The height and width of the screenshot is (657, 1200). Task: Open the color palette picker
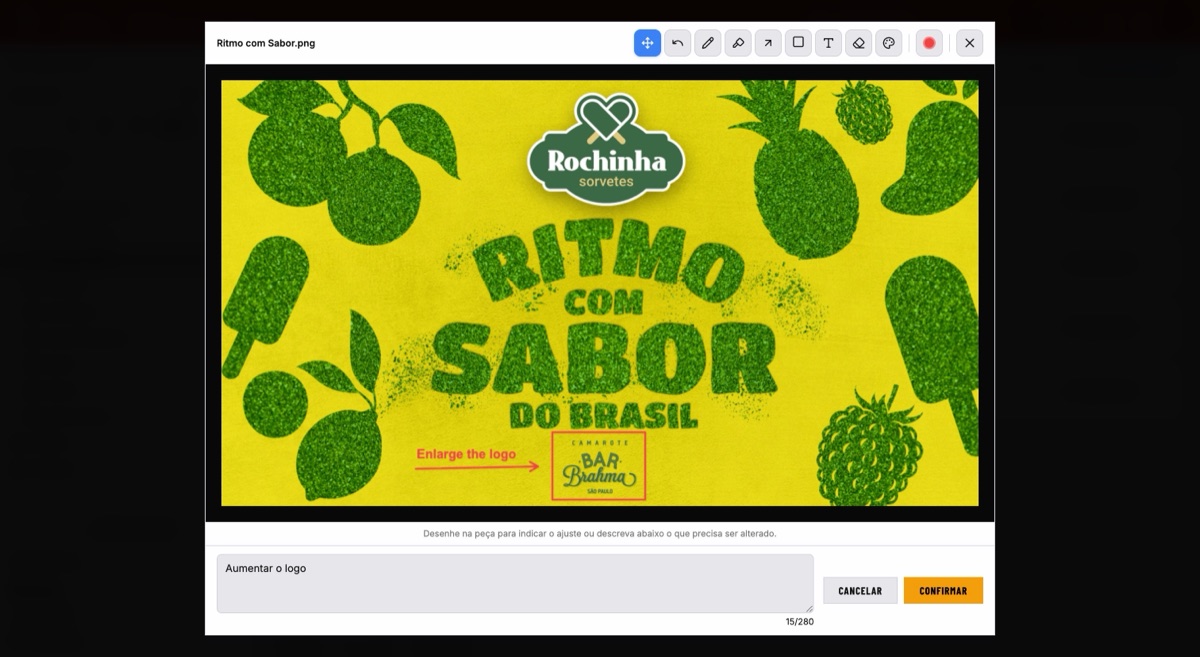(888, 43)
